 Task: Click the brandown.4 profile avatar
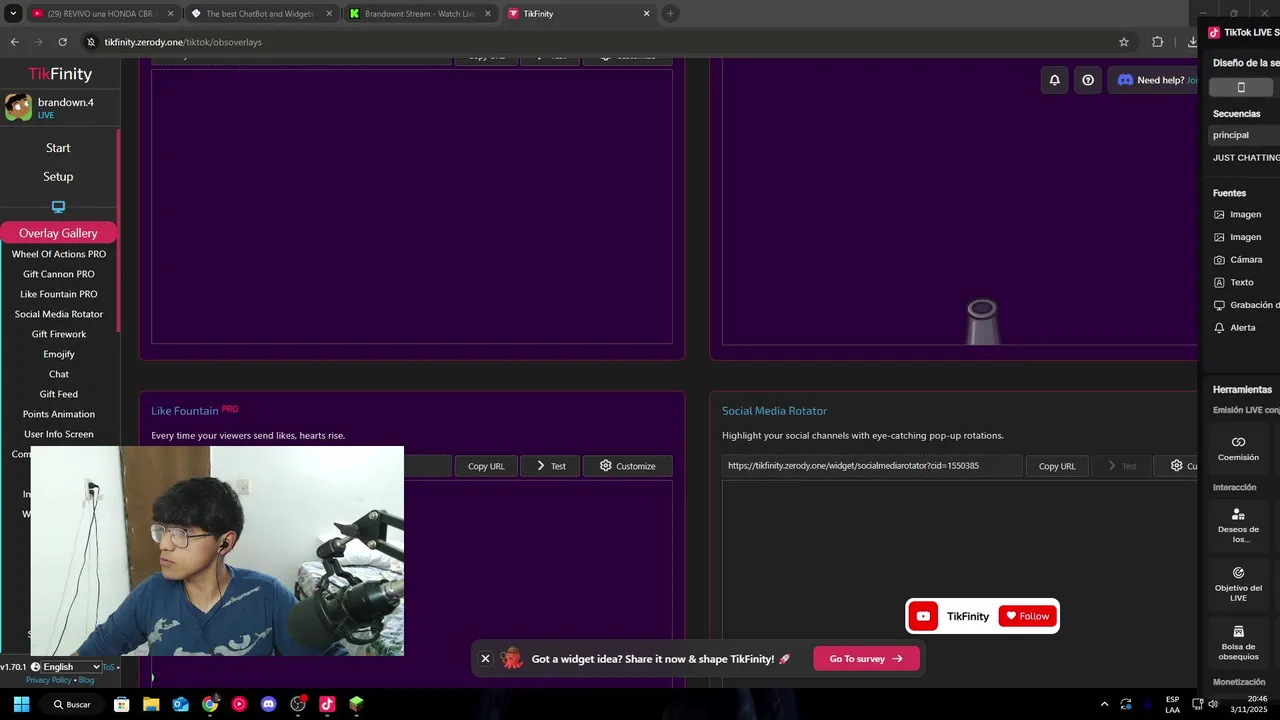pos(18,107)
